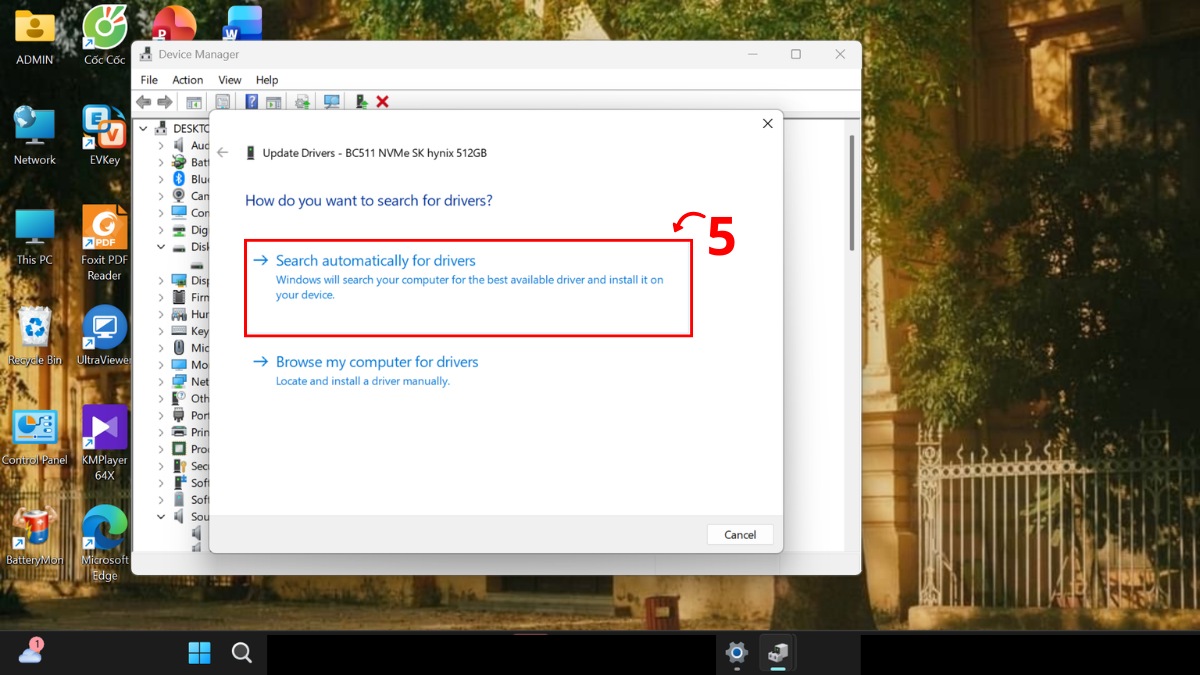Select the Other devices tree row
Viewport: 1200px width, 675px height.
click(190, 398)
